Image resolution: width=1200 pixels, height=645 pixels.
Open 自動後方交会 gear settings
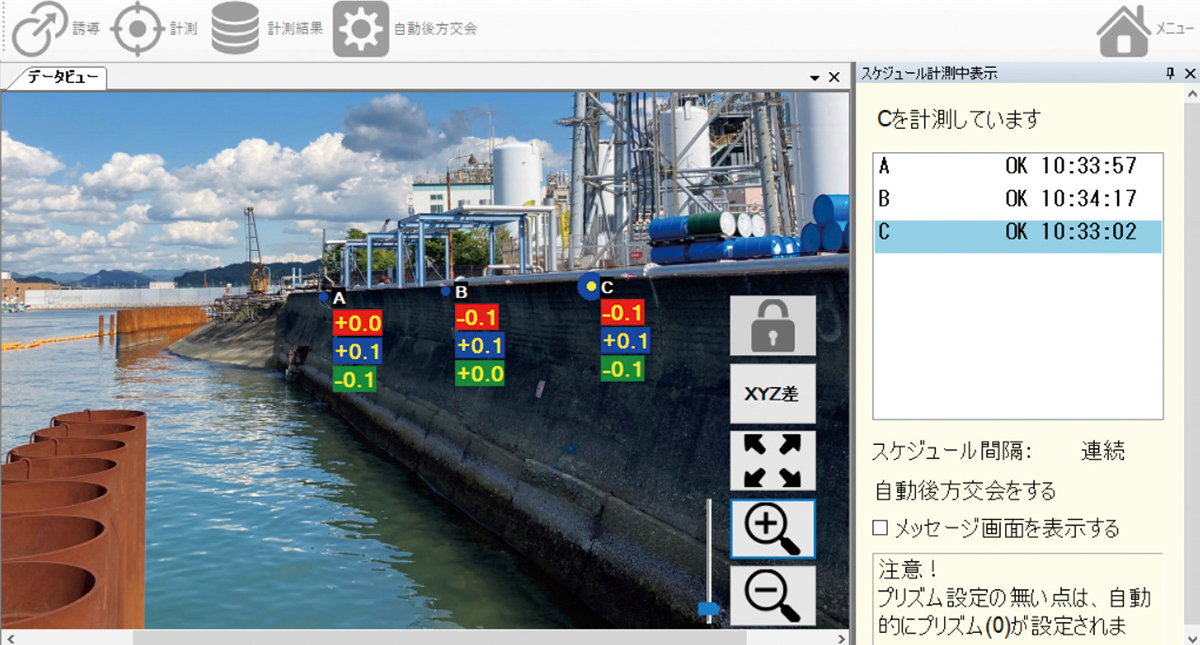(360, 28)
